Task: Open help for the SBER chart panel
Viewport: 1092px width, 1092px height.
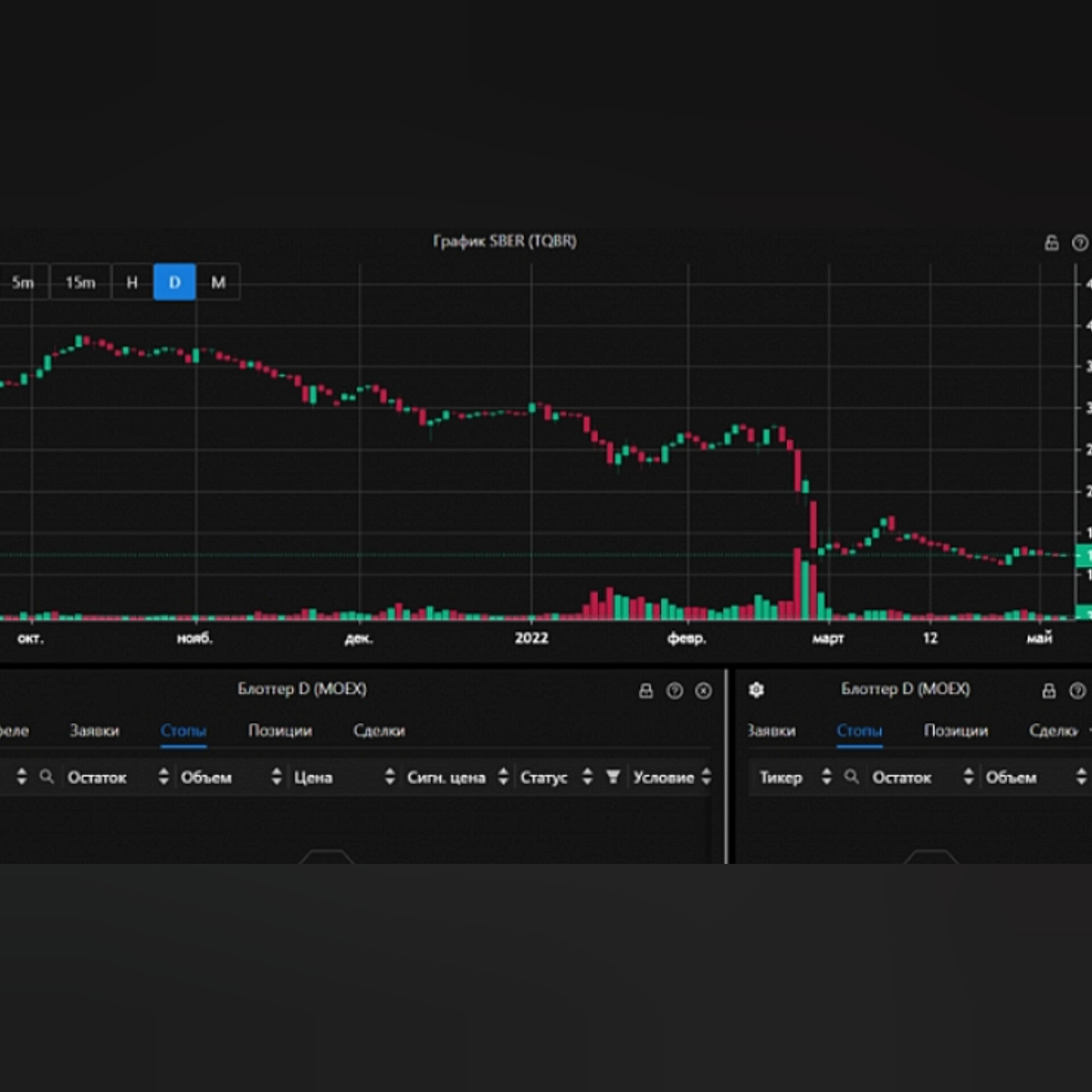Action: [1079, 243]
